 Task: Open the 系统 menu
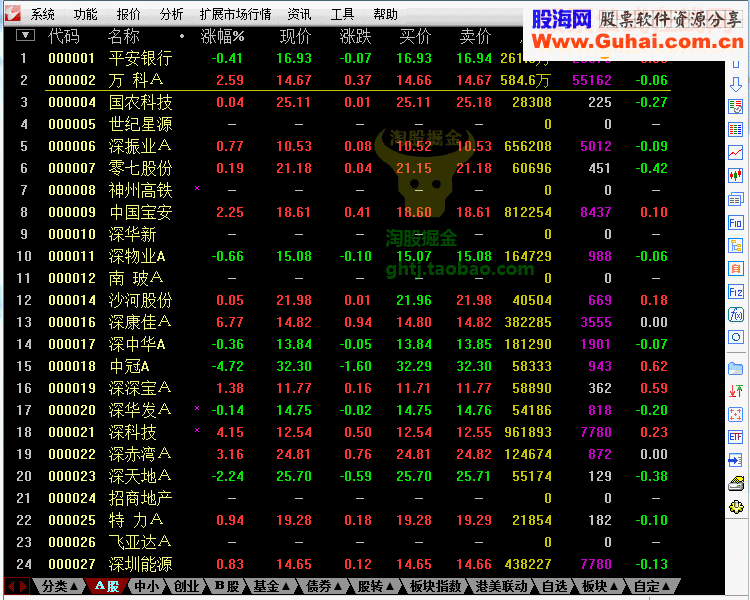point(43,14)
